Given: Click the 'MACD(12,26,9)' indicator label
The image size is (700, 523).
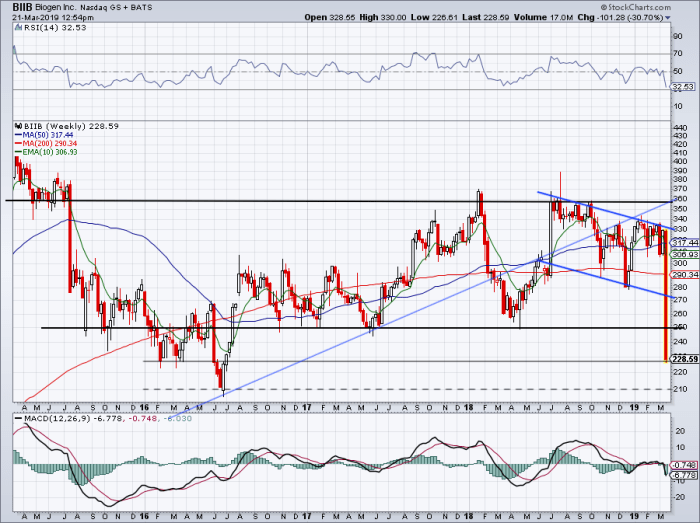Looking at the screenshot, I should 57,419.
